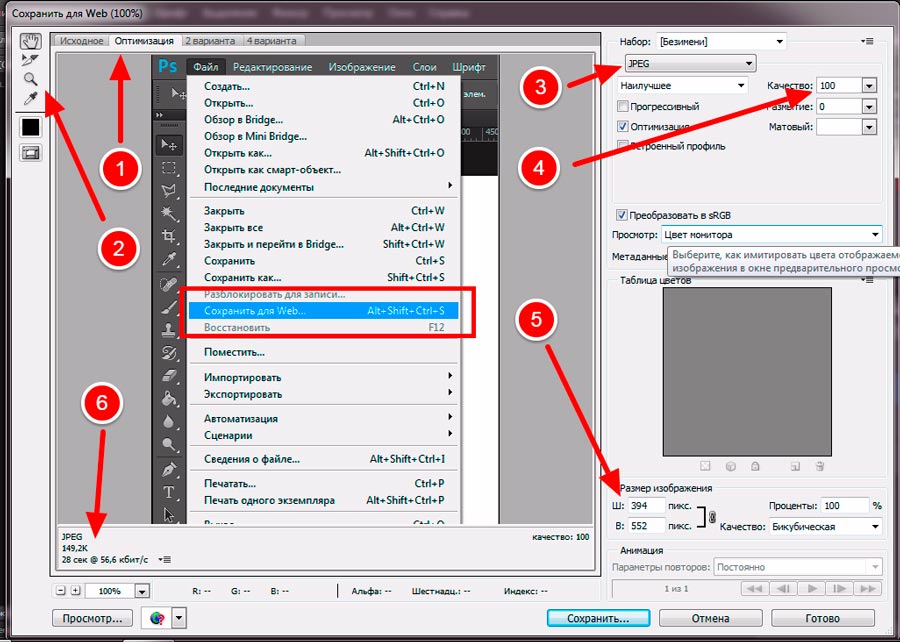This screenshot has height=642, width=900.
Task: Click the height В field showing 552
Action: click(x=646, y=526)
